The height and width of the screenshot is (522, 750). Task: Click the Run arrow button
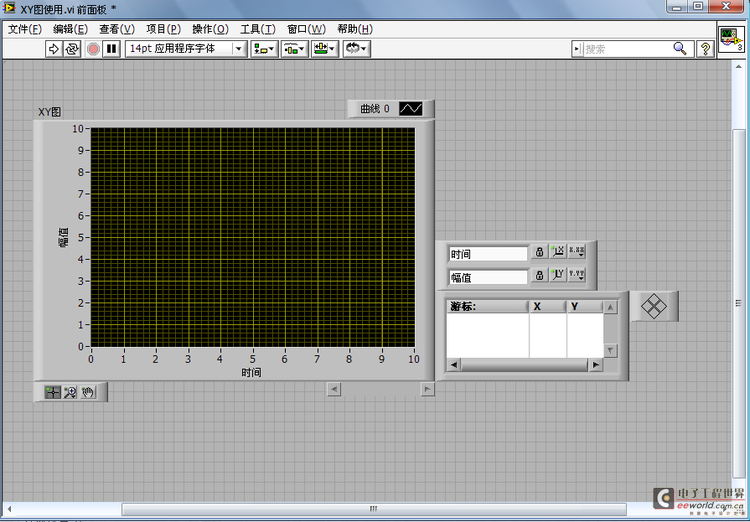[54, 49]
